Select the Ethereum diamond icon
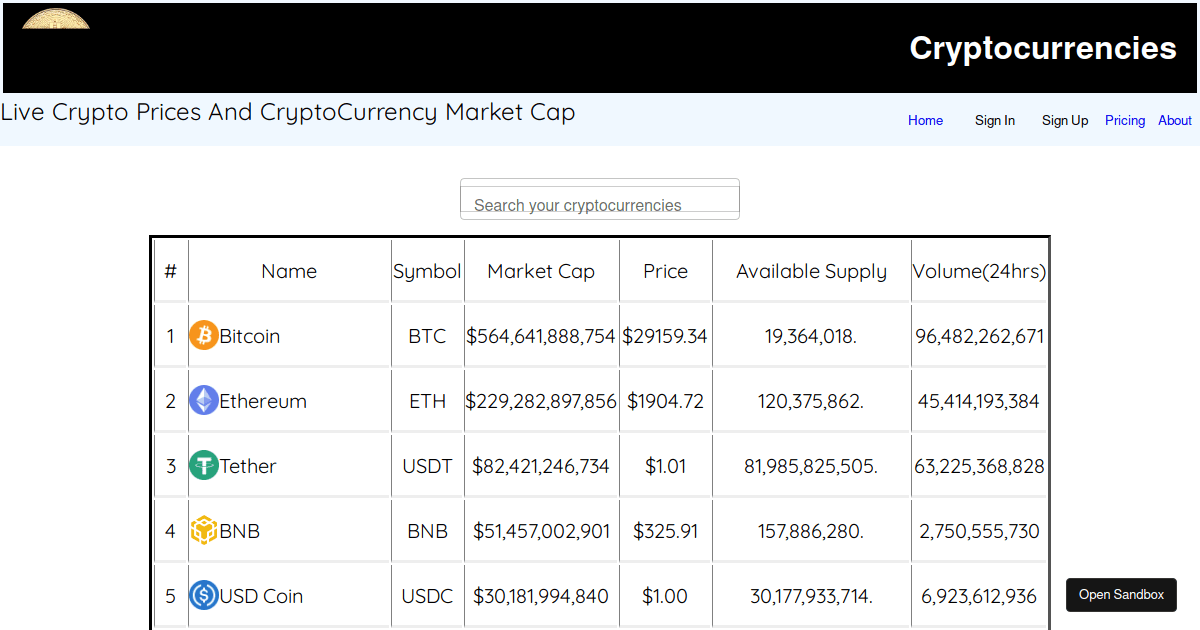Image resolution: width=1200 pixels, height=630 pixels. tap(204, 400)
